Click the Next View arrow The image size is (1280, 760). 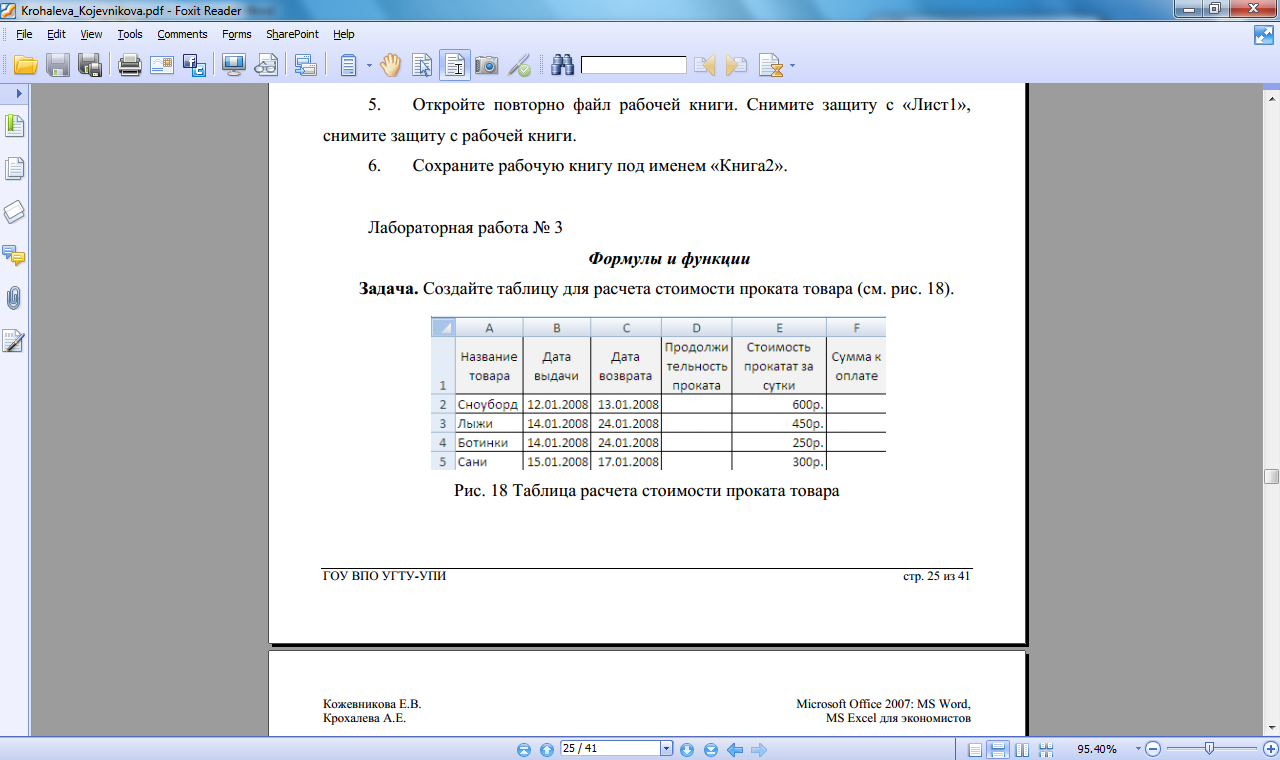759,749
